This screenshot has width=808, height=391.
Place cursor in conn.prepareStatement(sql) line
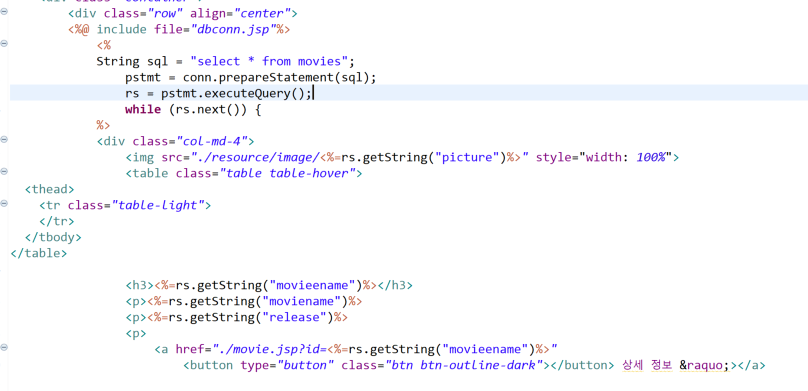tap(251, 78)
